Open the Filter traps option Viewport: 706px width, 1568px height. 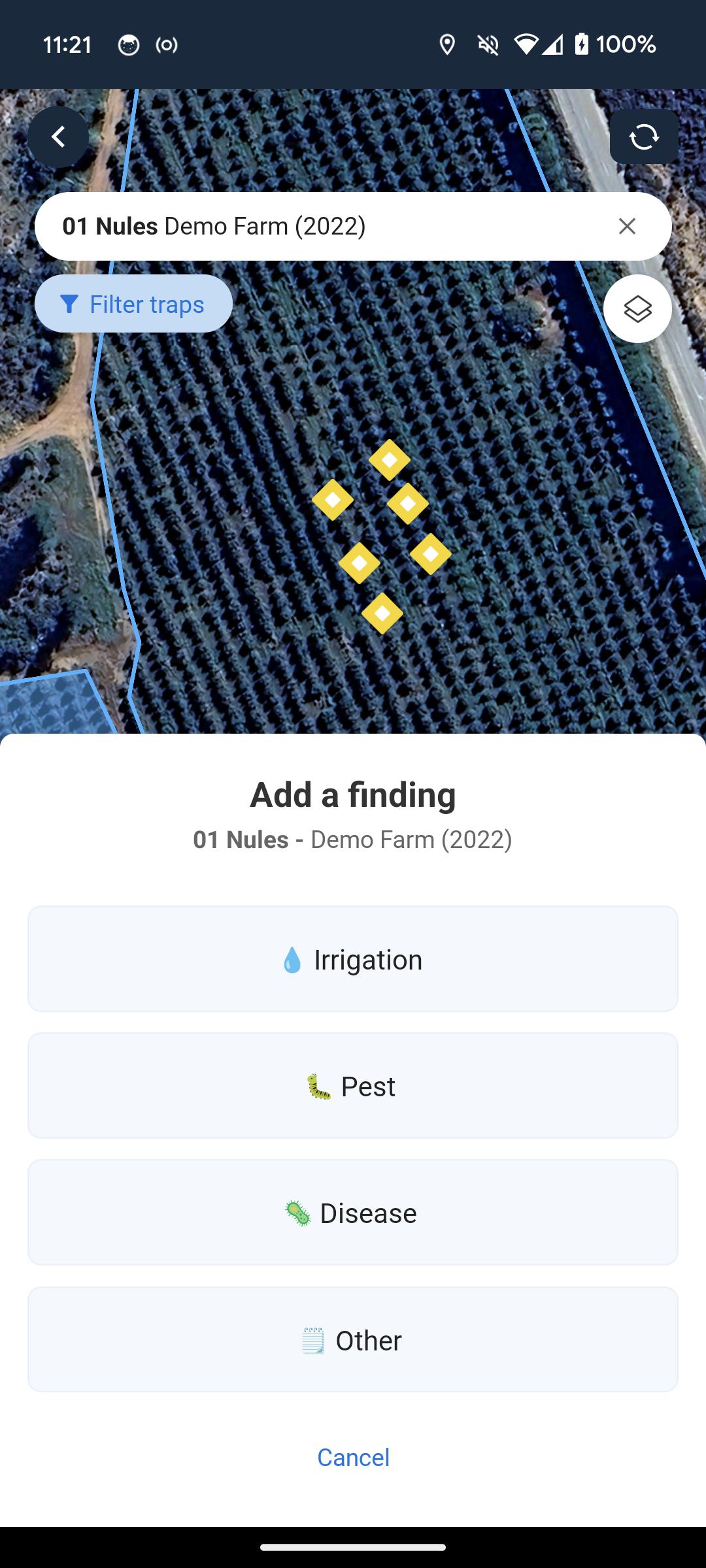tap(133, 304)
